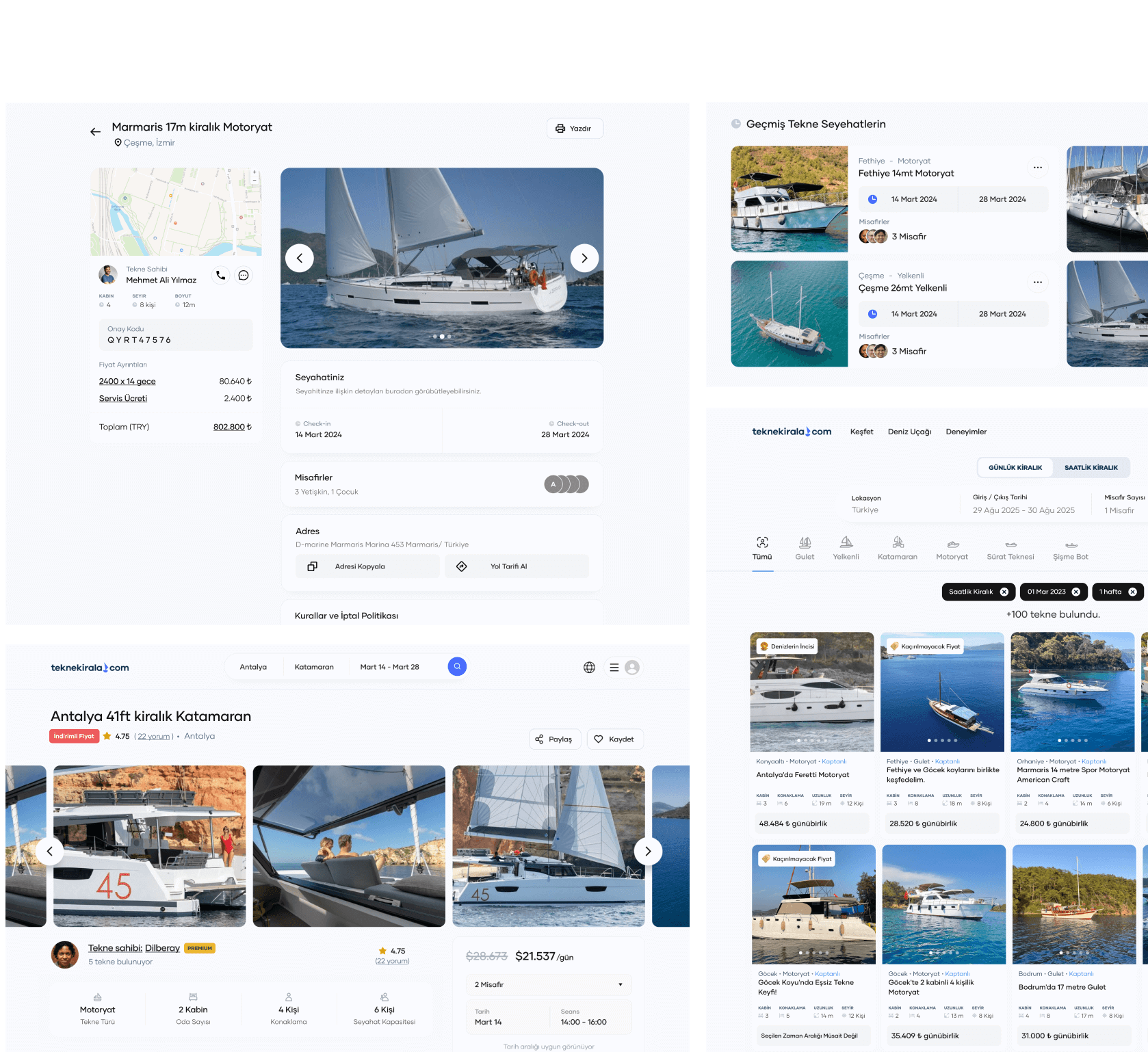The width and height of the screenshot is (1148, 1052).
Task: Remove the 1 hafta filter chip
Action: click(1132, 592)
